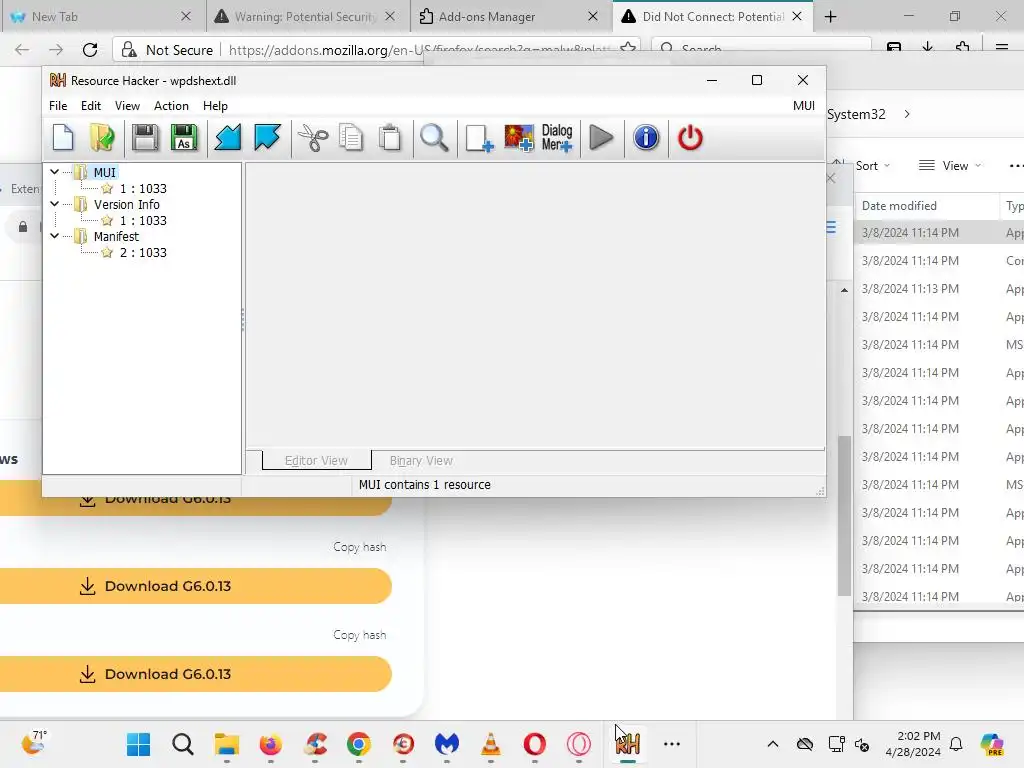The height and width of the screenshot is (768, 1024).
Task: Open a file with the folder icon
Action: (x=102, y=138)
